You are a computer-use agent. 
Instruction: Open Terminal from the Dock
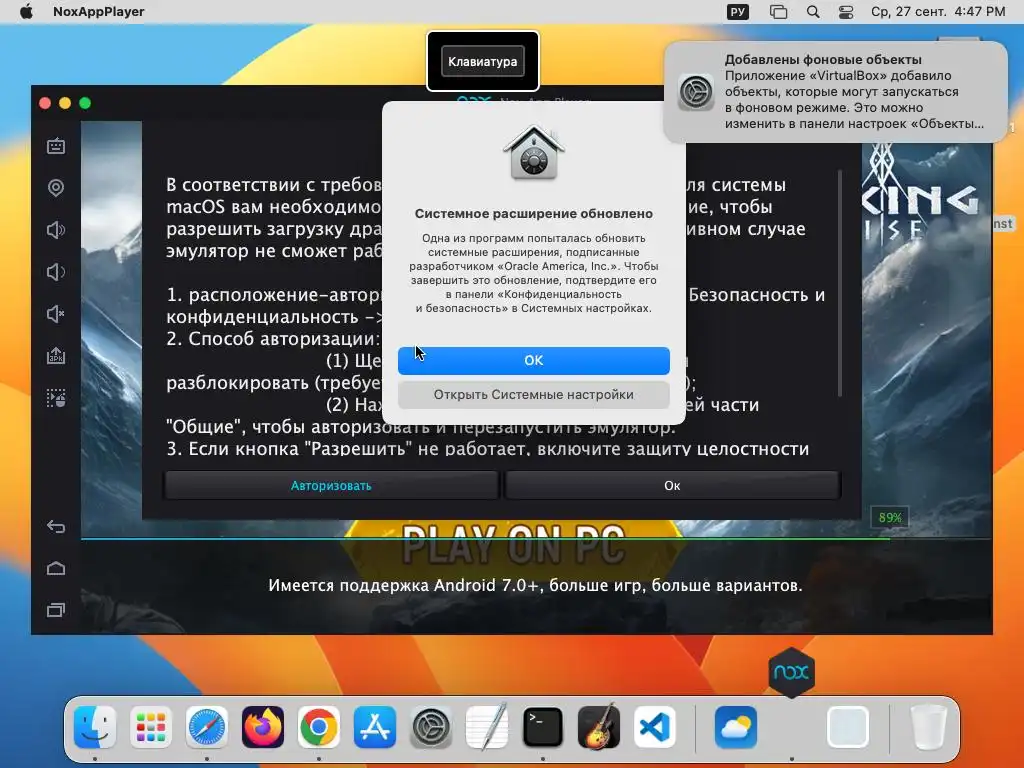tap(543, 727)
